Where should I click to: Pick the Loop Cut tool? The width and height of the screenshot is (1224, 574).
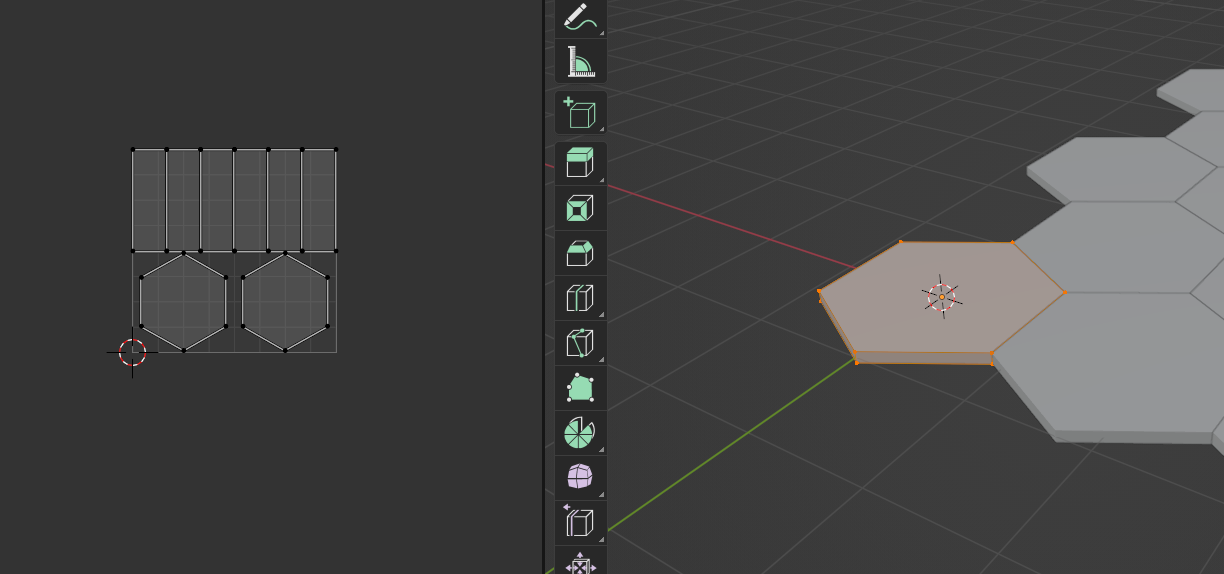coord(580,298)
